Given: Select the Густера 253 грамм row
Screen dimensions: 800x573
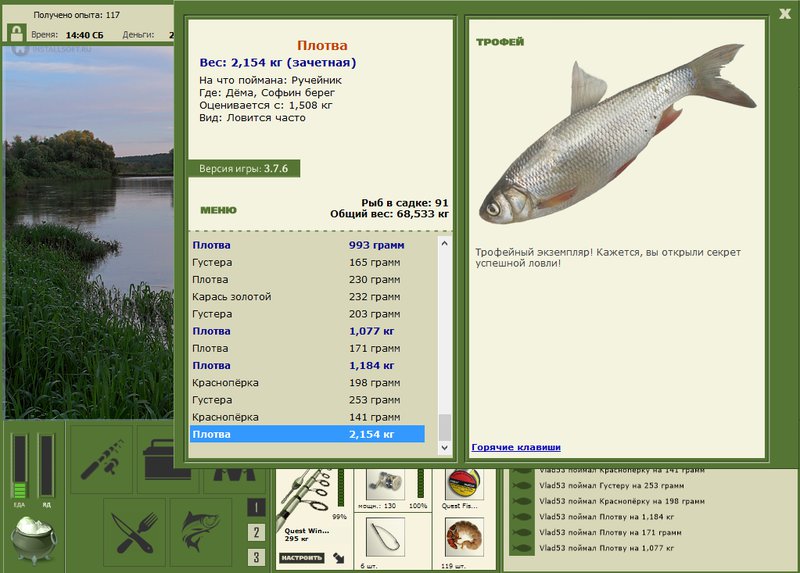Looking at the screenshot, I should coord(307,400).
